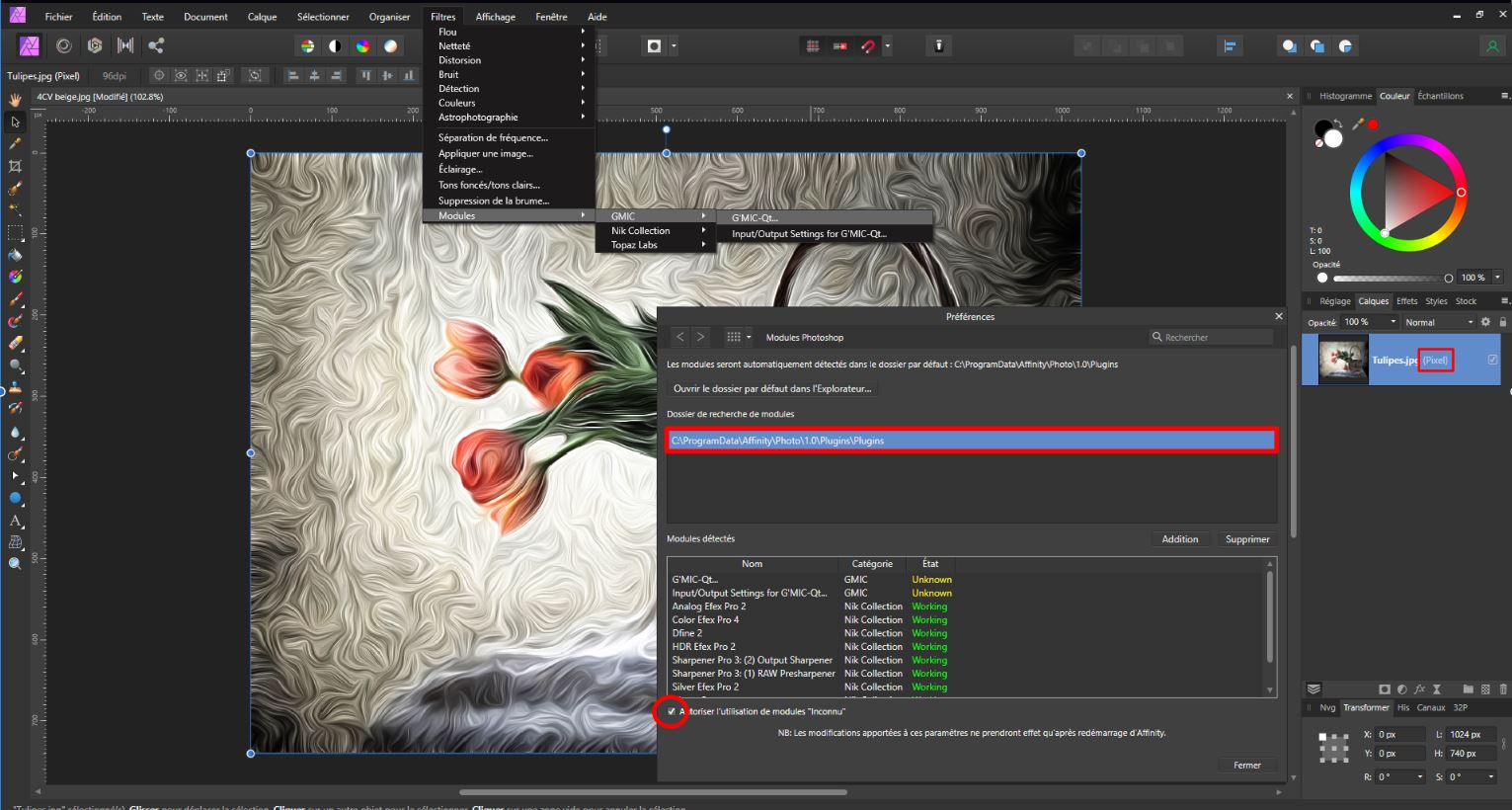Click the color picker eyedropper icon
This screenshot has width=1512, height=810.
click(x=1358, y=124)
